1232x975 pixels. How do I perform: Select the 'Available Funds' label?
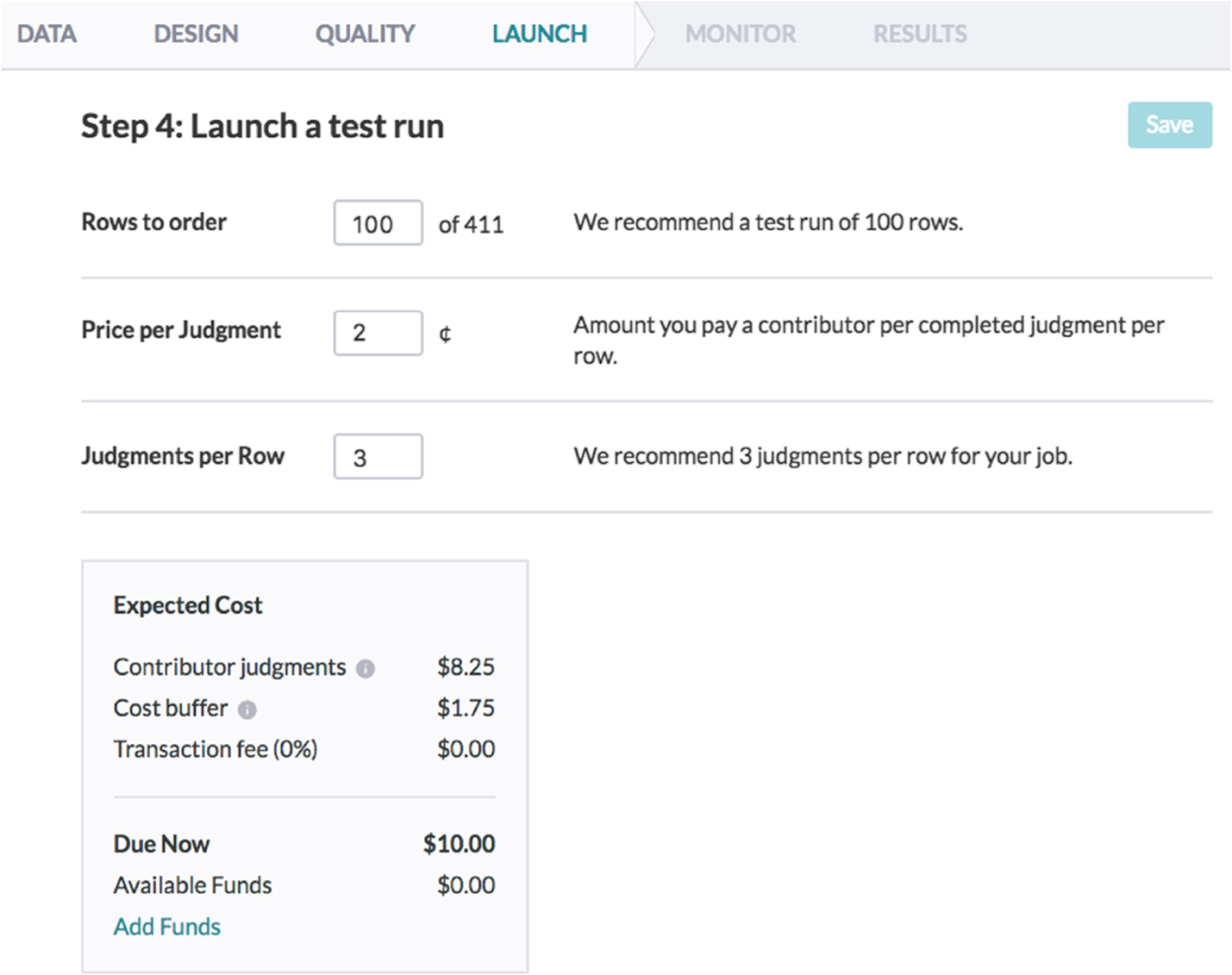192,885
